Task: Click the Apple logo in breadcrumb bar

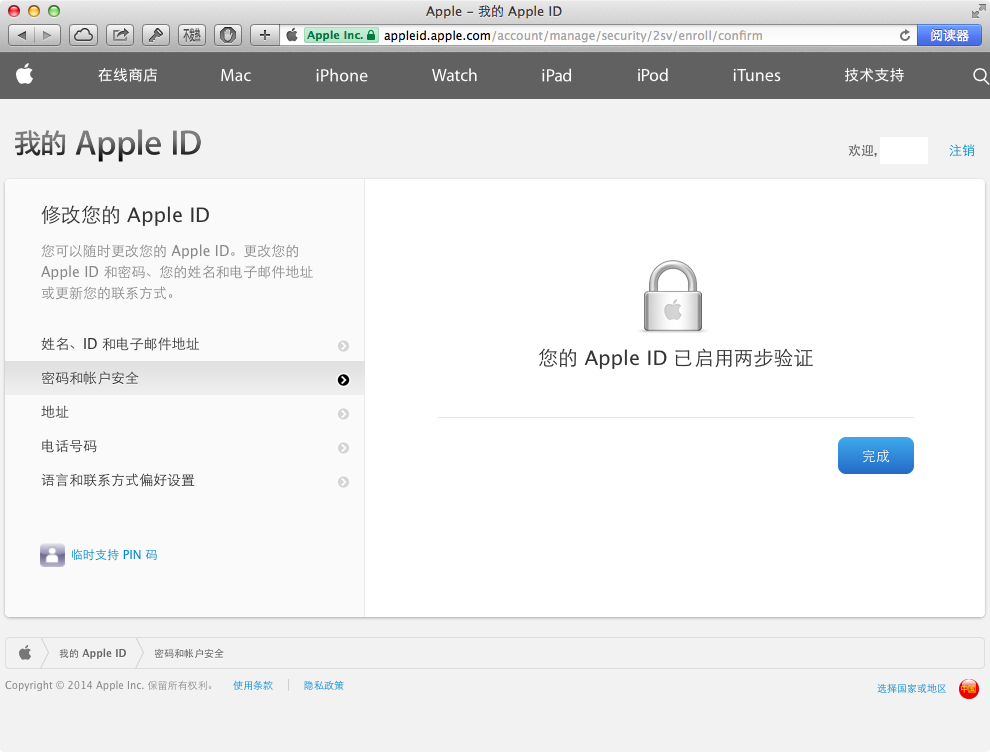Action: click(x=25, y=653)
